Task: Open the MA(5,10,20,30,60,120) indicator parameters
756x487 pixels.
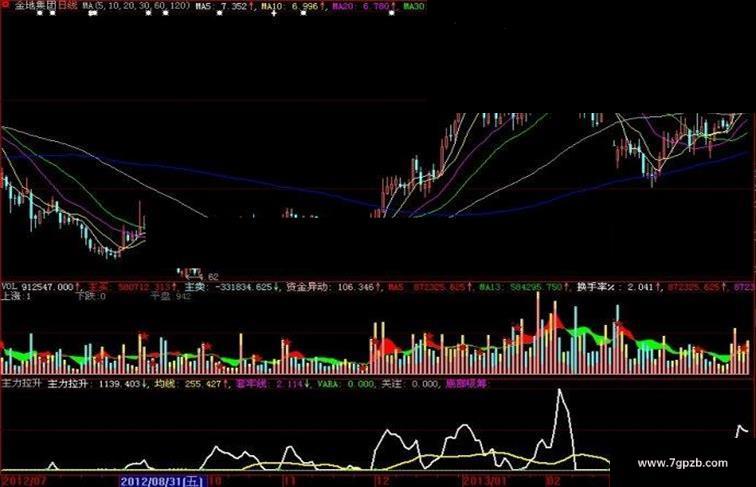Action: pos(136,6)
